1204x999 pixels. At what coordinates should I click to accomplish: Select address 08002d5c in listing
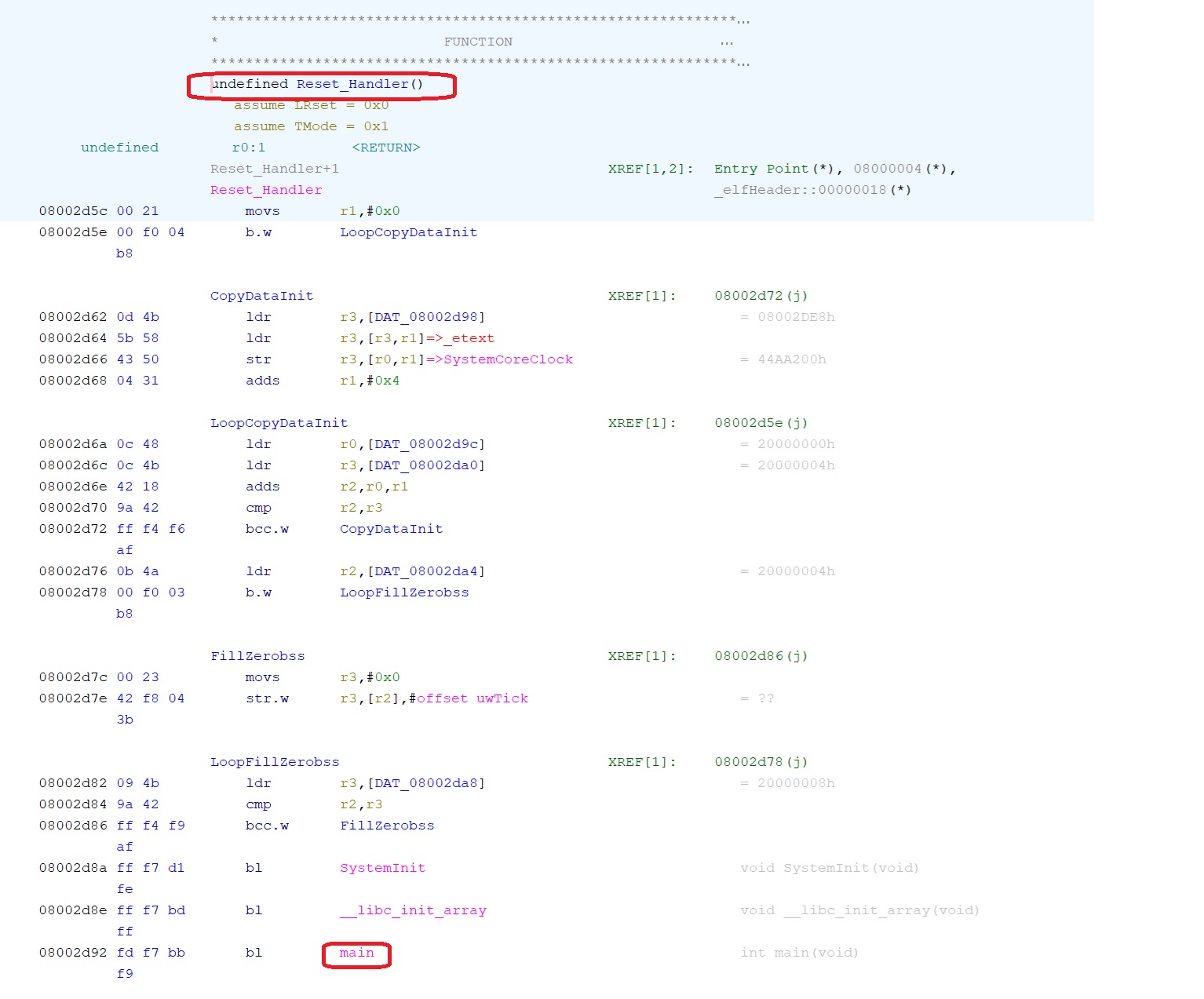(x=73, y=211)
